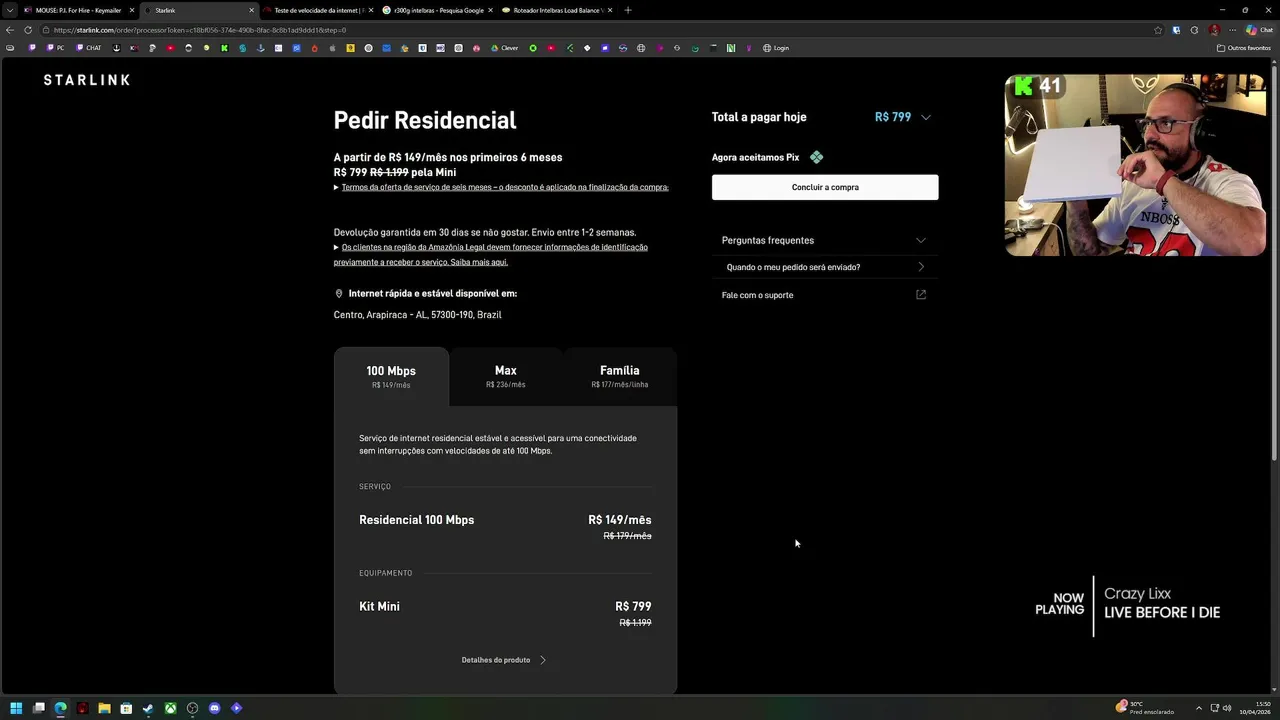
Task: Click Concluir a compra button
Action: pos(825,187)
